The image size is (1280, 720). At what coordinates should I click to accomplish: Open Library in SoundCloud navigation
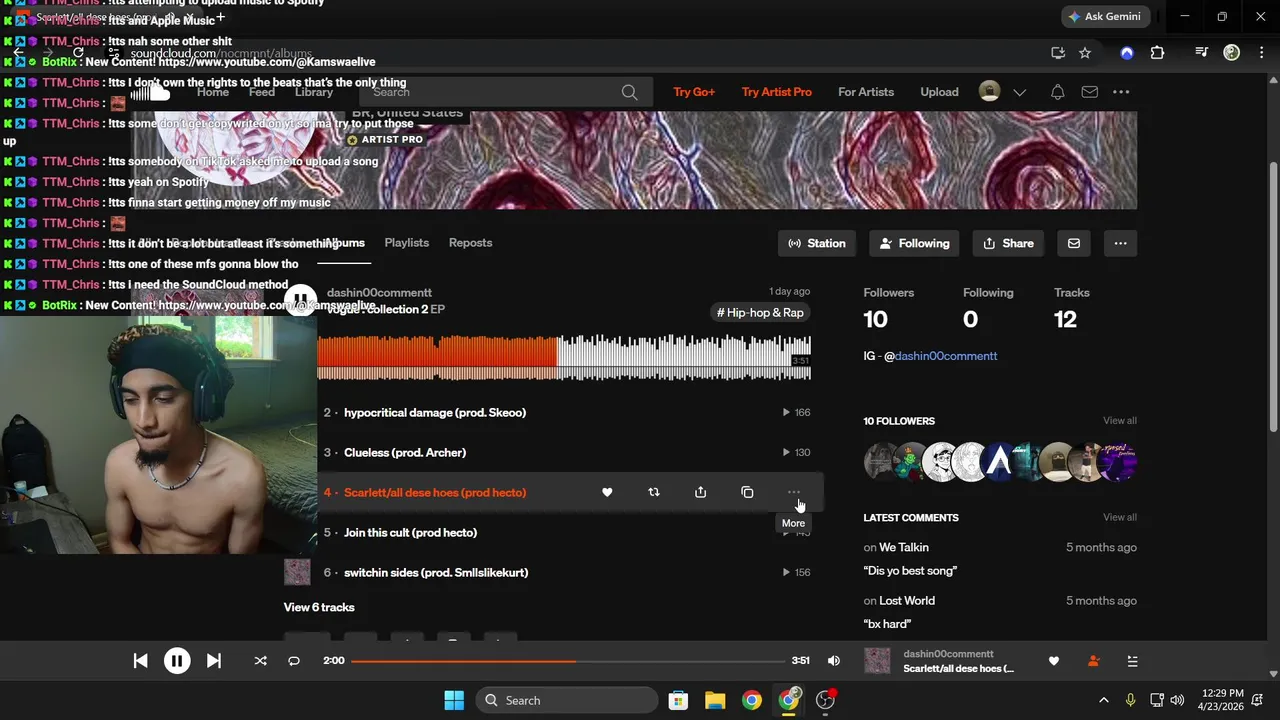point(314,92)
